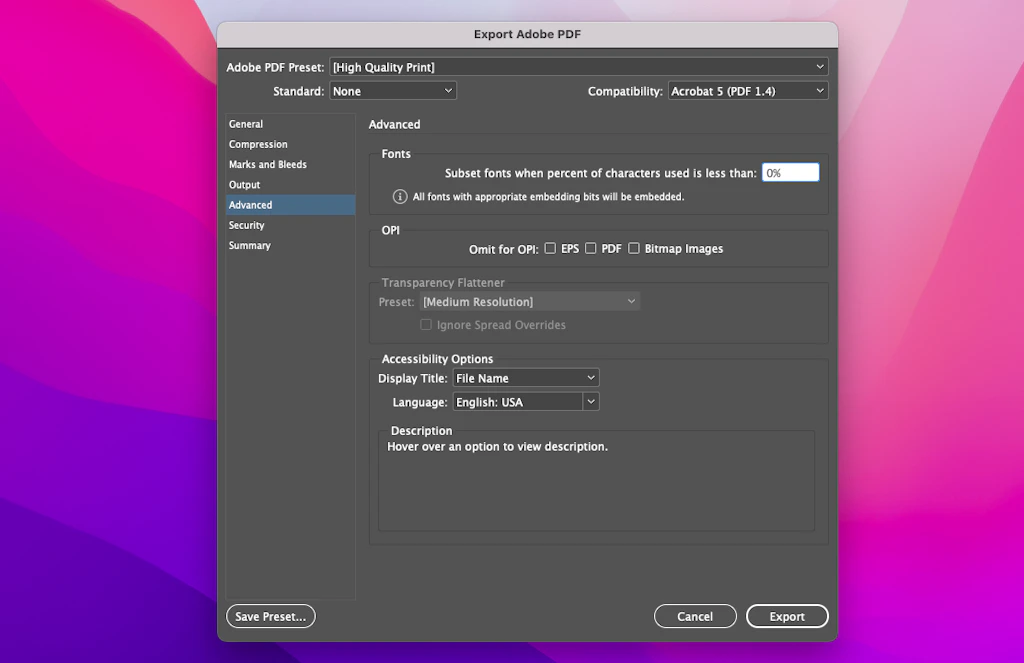Select the Advanced section

(291, 205)
